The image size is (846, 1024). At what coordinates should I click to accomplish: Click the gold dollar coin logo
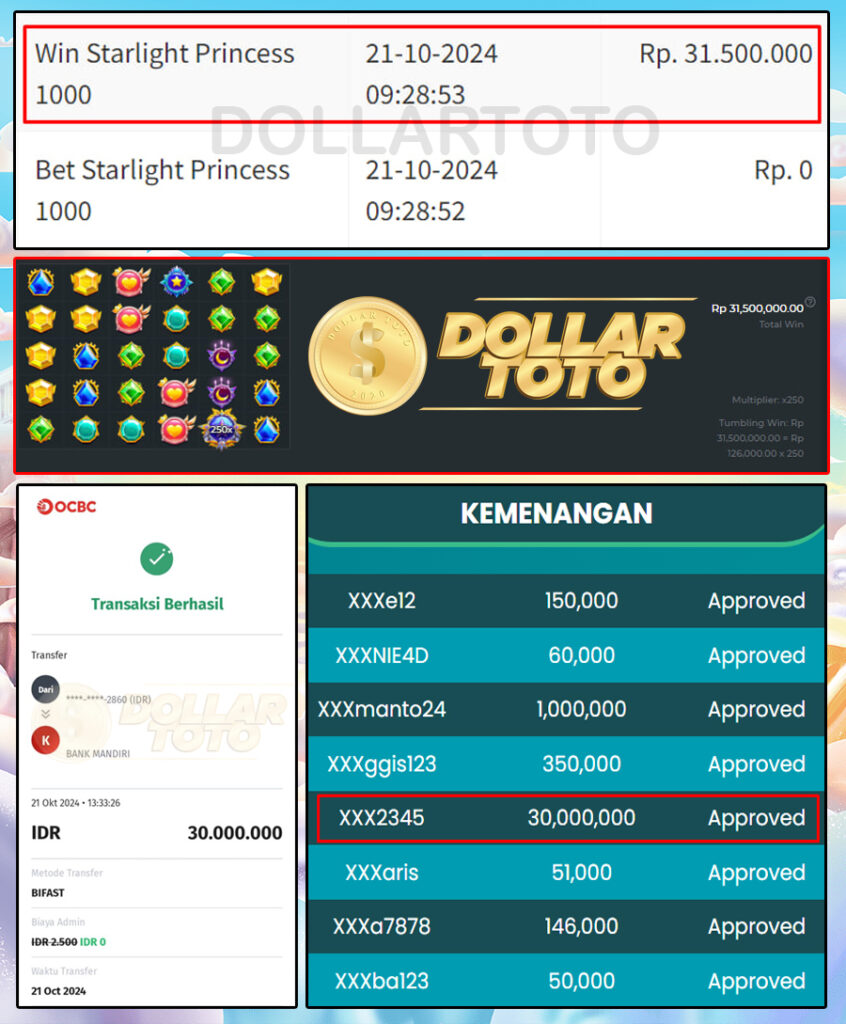[x=368, y=356]
